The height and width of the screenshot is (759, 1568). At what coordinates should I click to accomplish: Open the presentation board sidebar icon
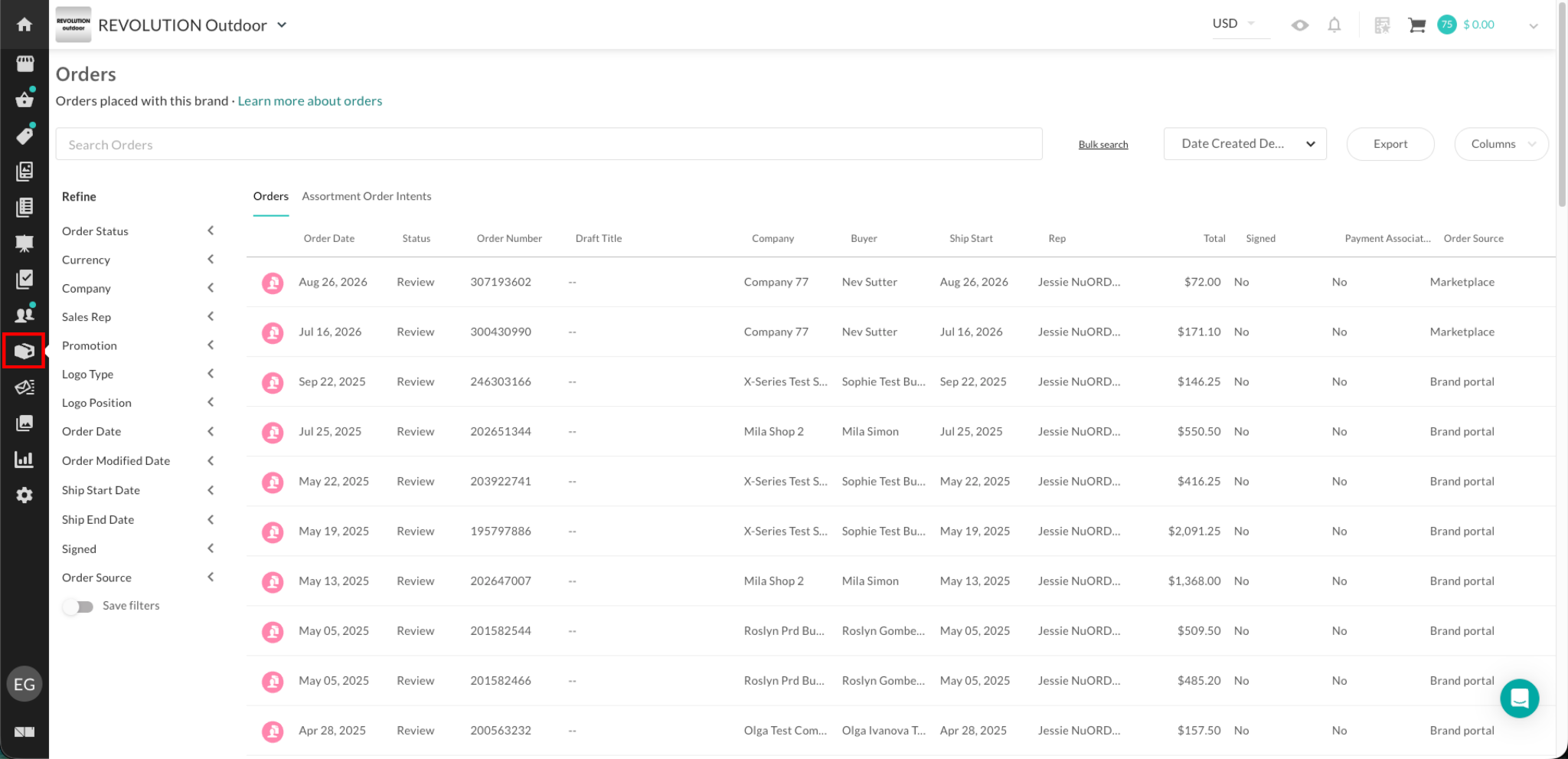point(24,243)
